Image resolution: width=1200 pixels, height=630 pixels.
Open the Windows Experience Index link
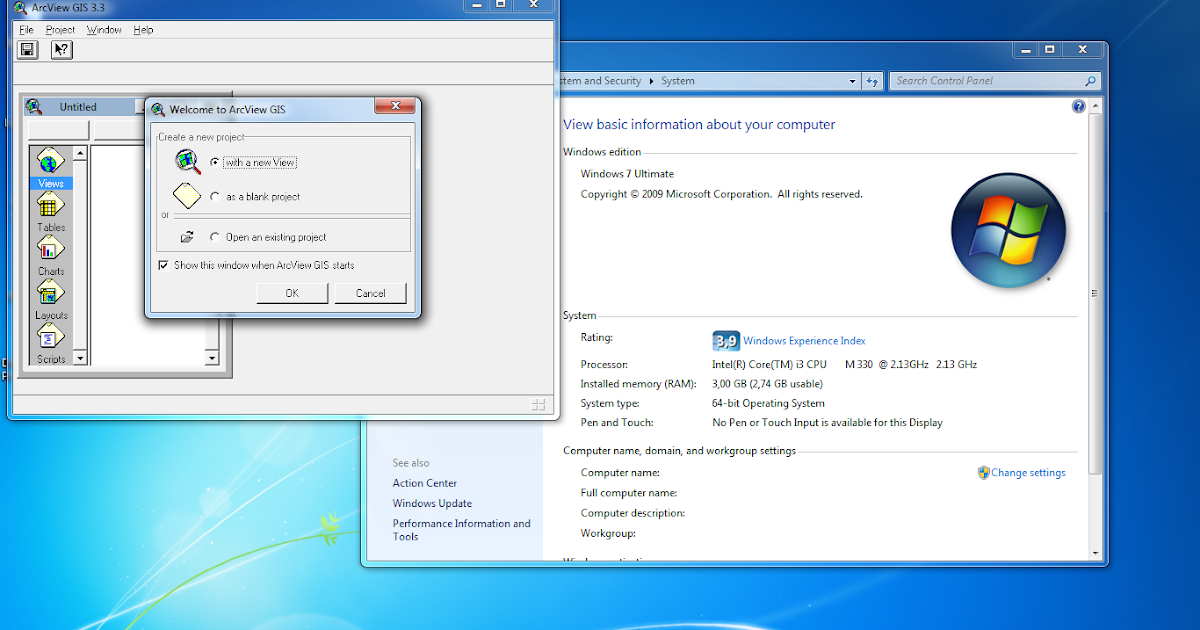[804, 341]
